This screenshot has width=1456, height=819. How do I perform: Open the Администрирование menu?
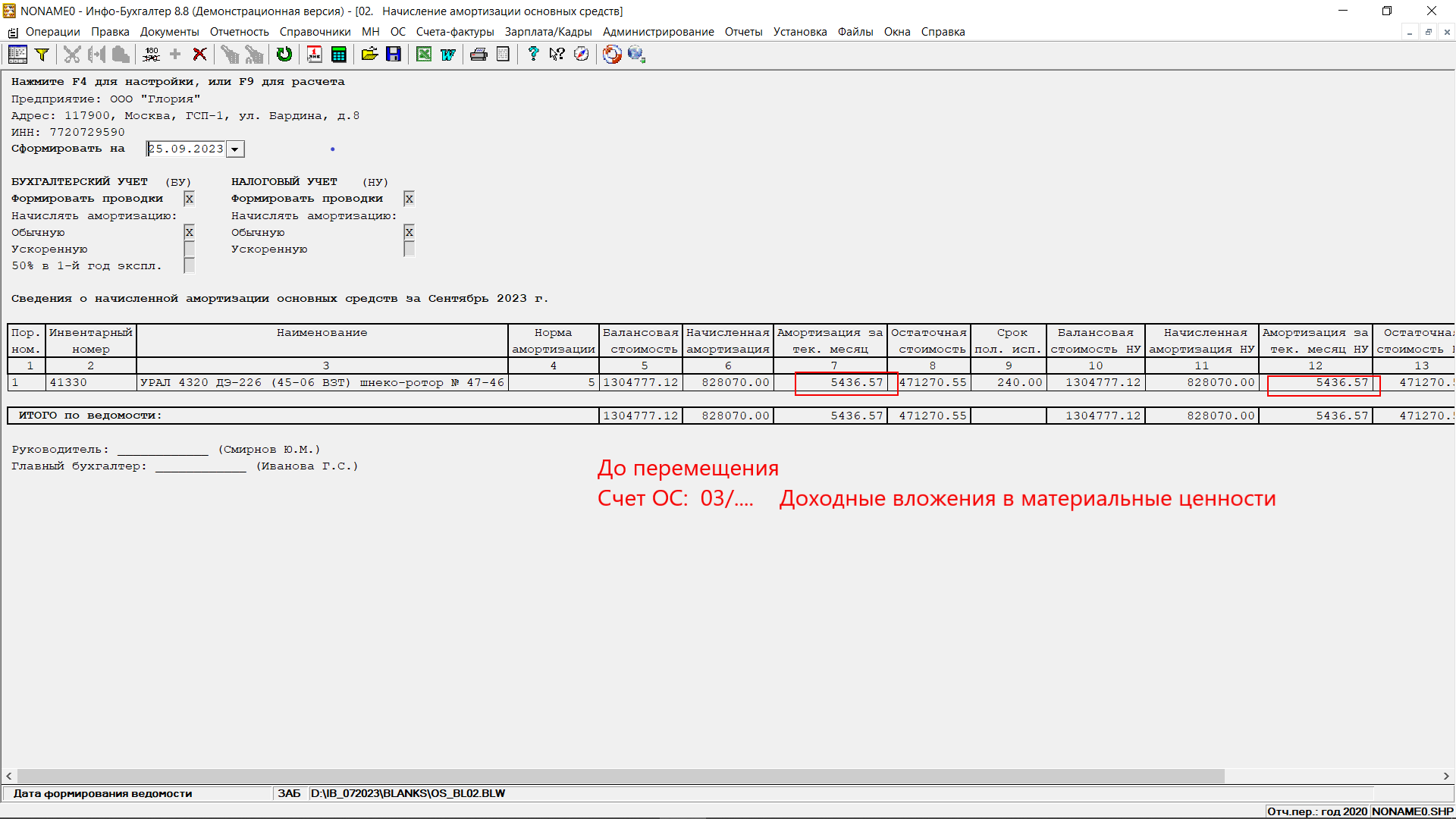[x=658, y=32]
